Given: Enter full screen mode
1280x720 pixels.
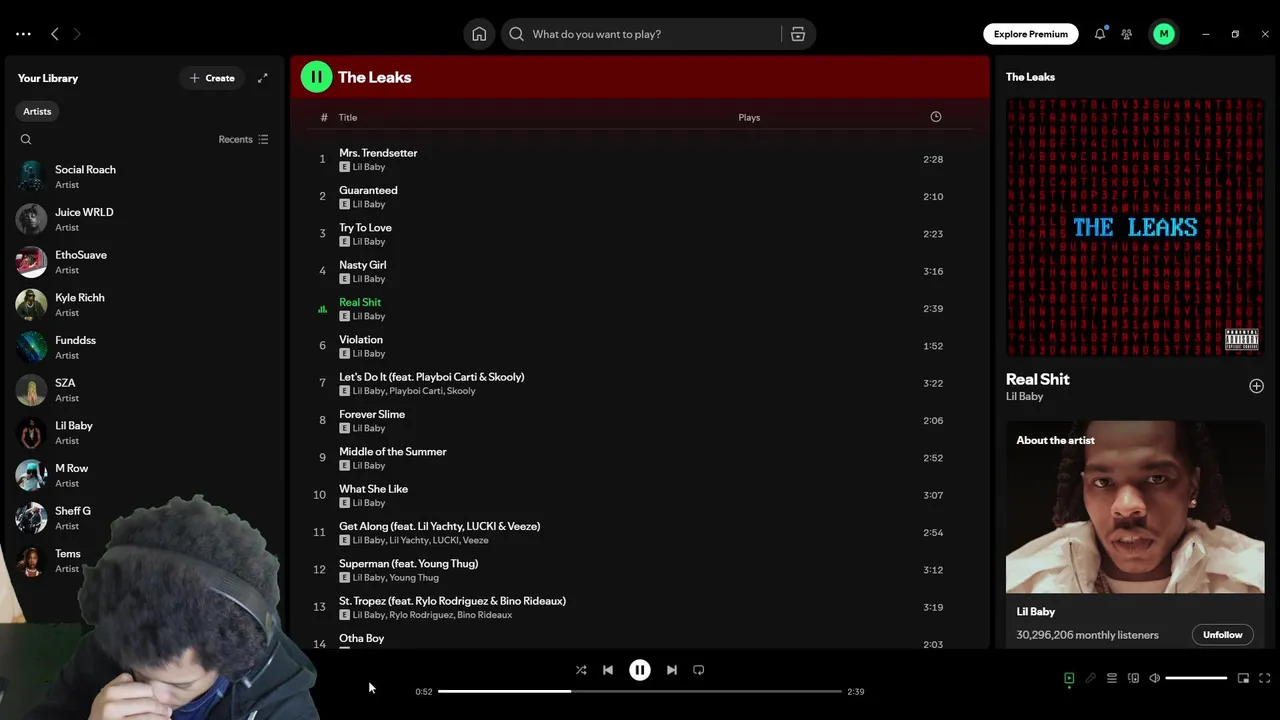Looking at the screenshot, I should pyautogui.click(x=1265, y=678).
